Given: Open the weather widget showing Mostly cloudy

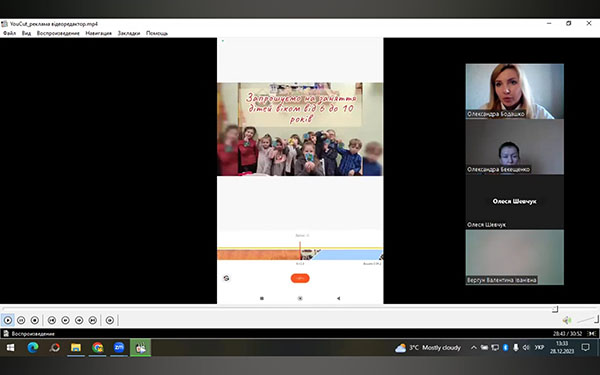Looking at the screenshot, I should pyautogui.click(x=428, y=347).
